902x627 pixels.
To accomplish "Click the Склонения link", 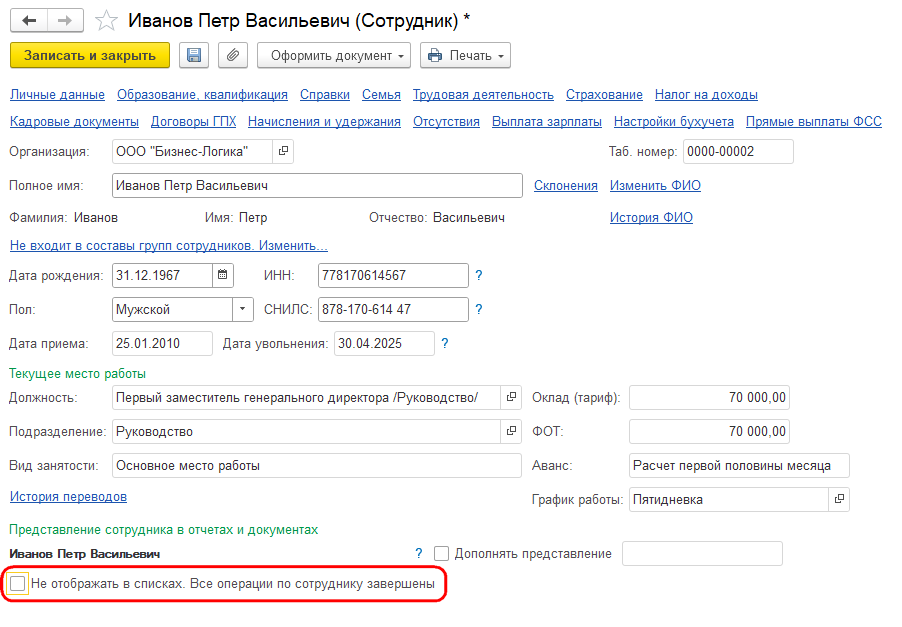I will click(x=565, y=186).
